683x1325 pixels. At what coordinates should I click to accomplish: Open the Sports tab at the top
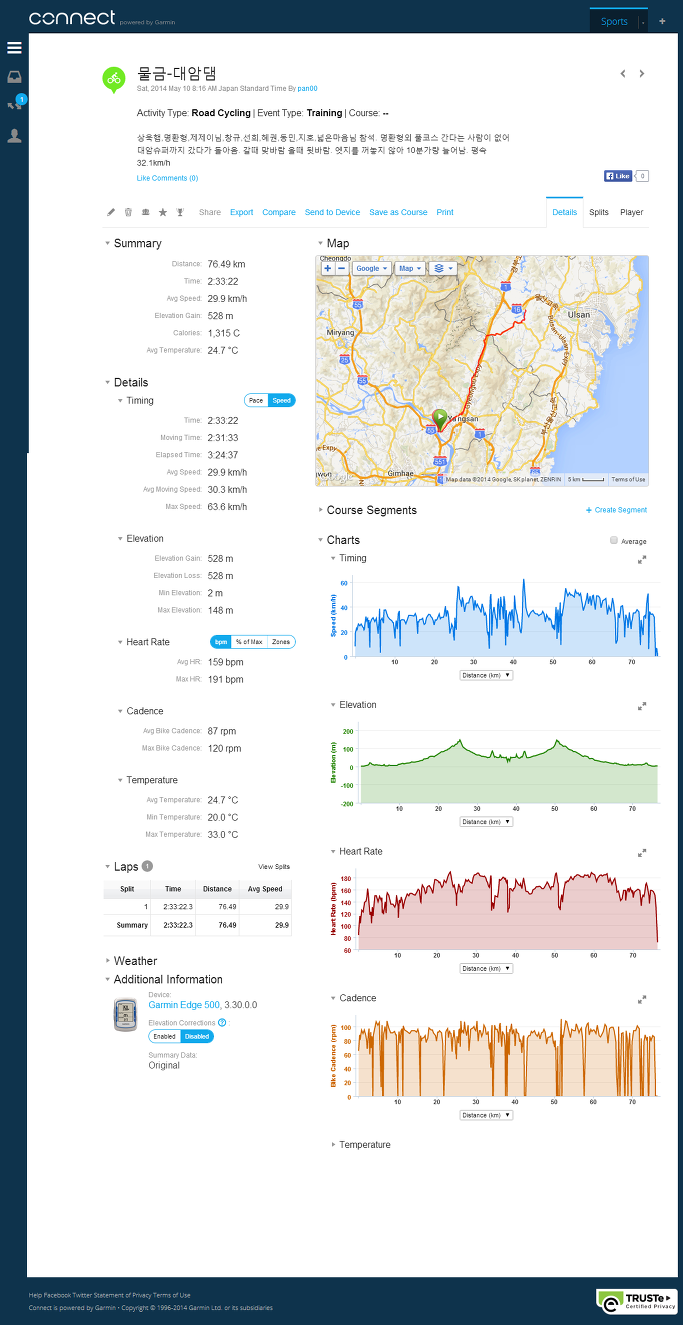[x=614, y=21]
